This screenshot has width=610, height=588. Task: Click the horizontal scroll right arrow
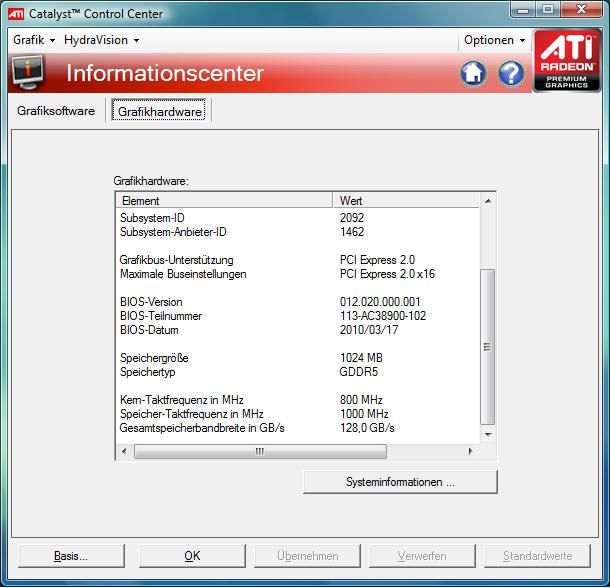click(x=470, y=451)
